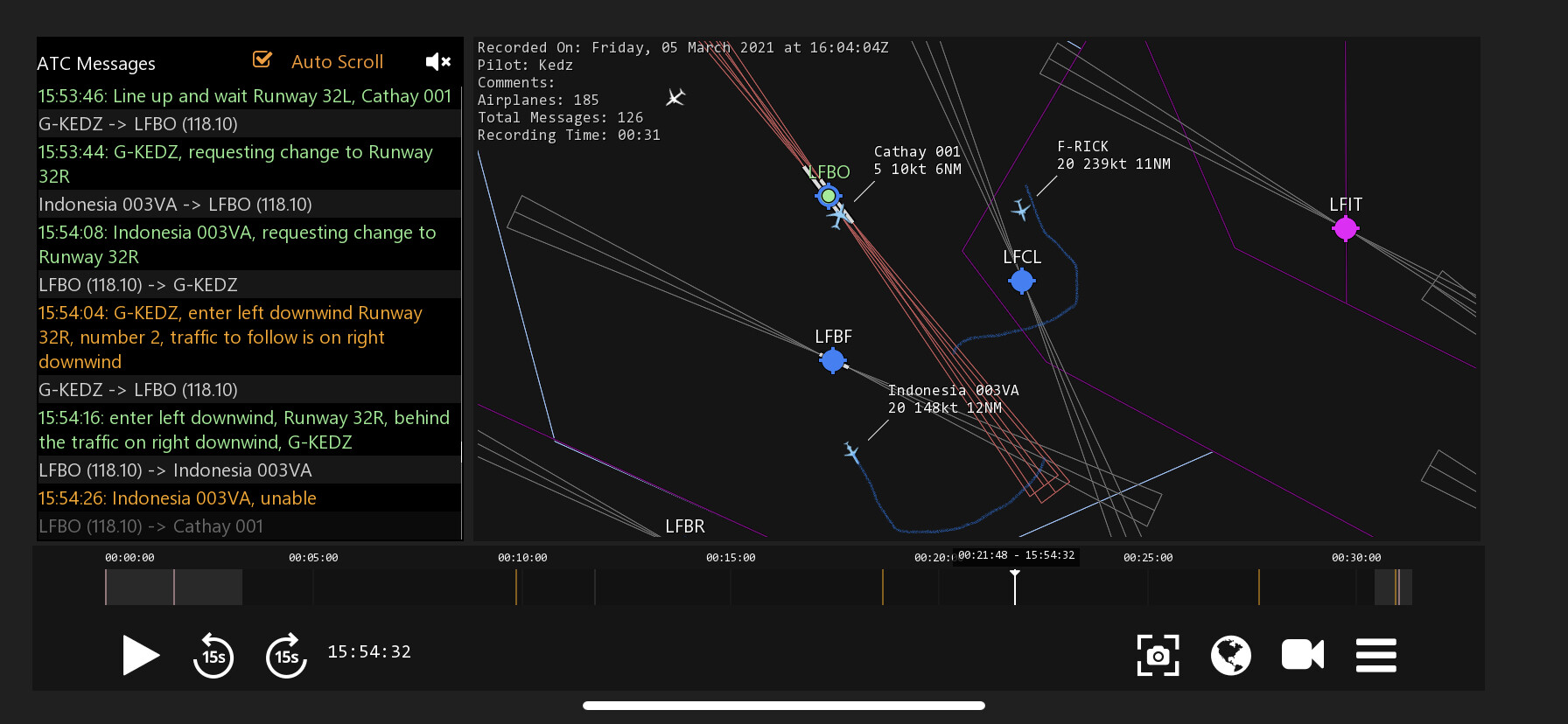Viewport: 1568px width, 724px height.
Task: Jump to 00:30:00 on the timeline
Action: [1356, 558]
